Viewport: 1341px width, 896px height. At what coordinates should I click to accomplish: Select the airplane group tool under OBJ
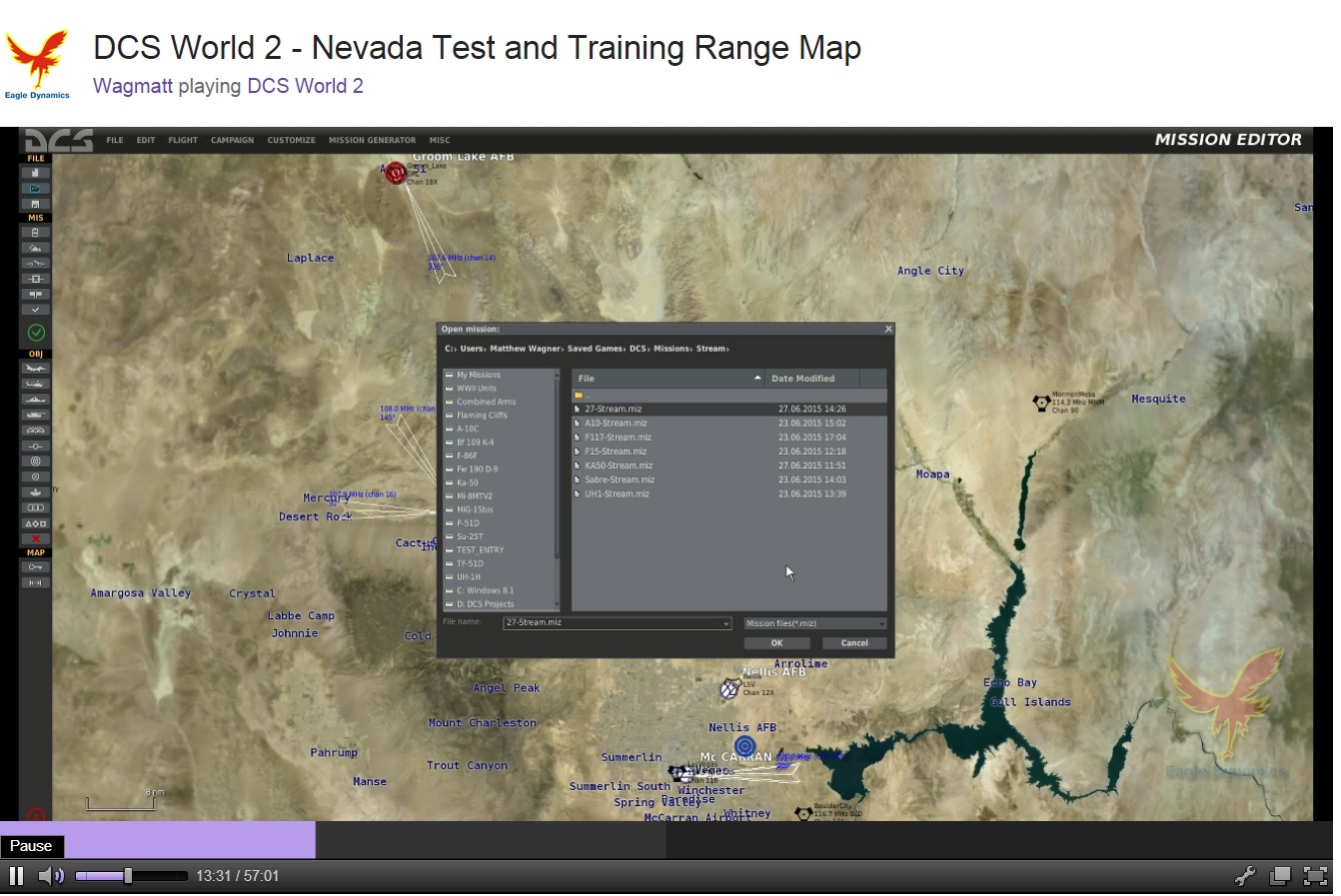coord(35,368)
